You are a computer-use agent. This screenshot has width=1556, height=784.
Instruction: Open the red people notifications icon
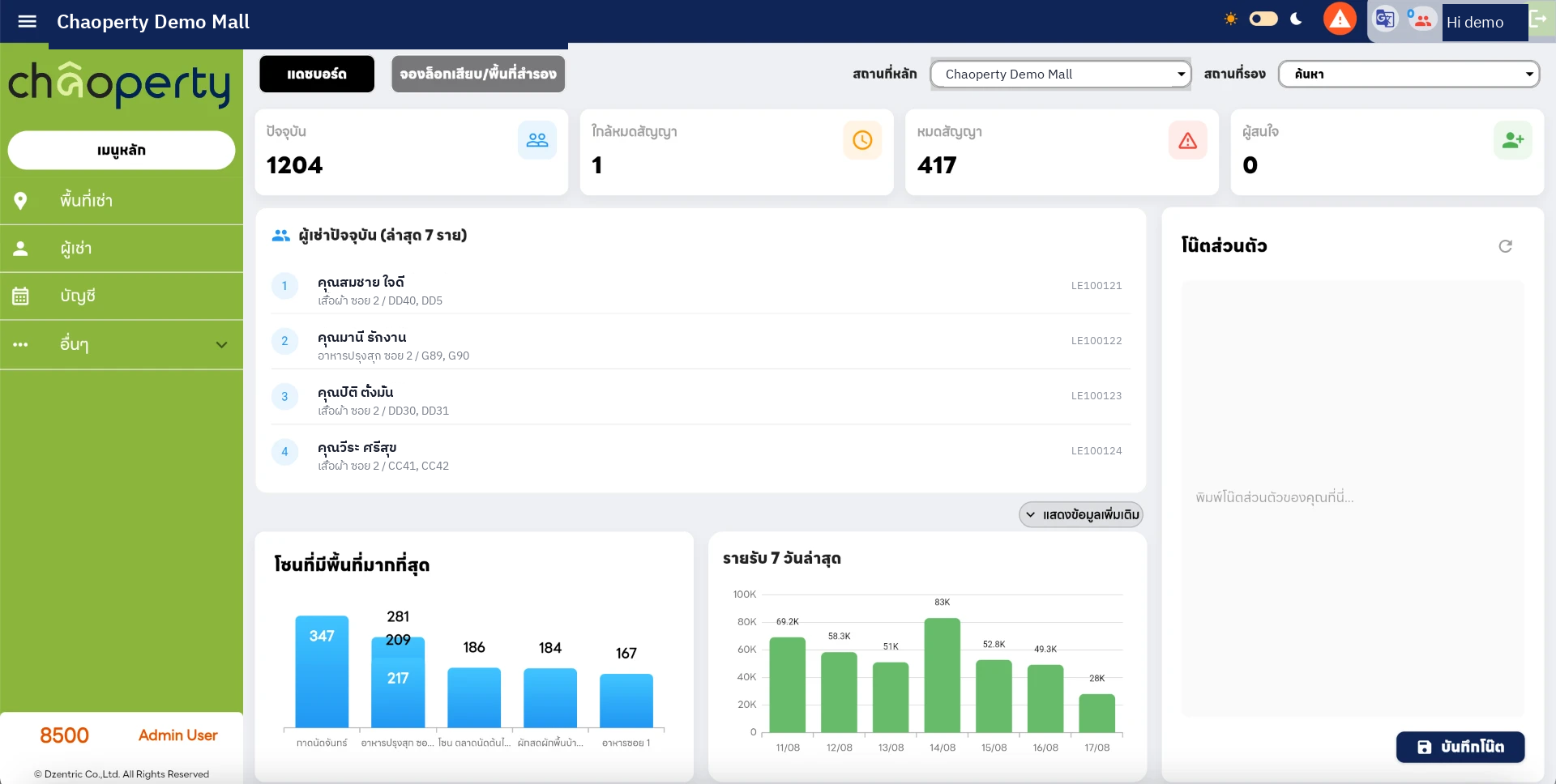pyautogui.click(x=1421, y=19)
